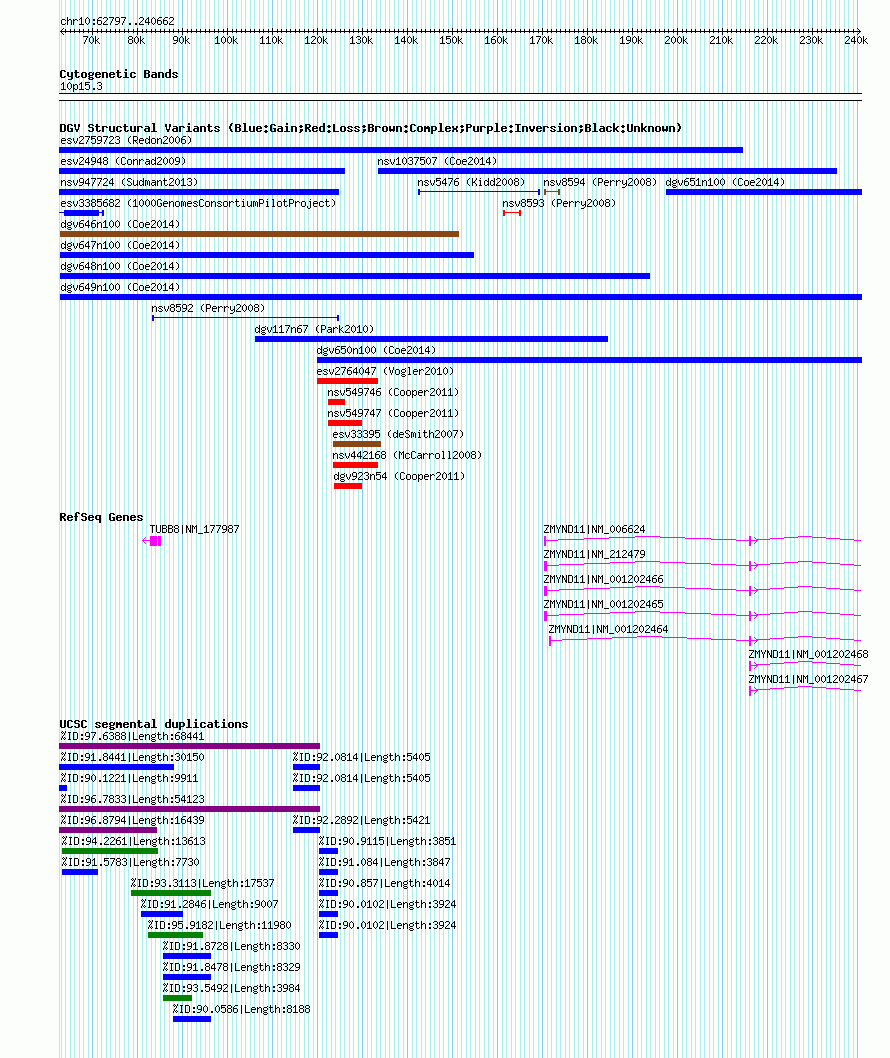Select duplication %ID:91.5783|Length:7730 label
The width and height of the screenshot is (890, 1058).
pyautogui.click(x=131, y=862)
